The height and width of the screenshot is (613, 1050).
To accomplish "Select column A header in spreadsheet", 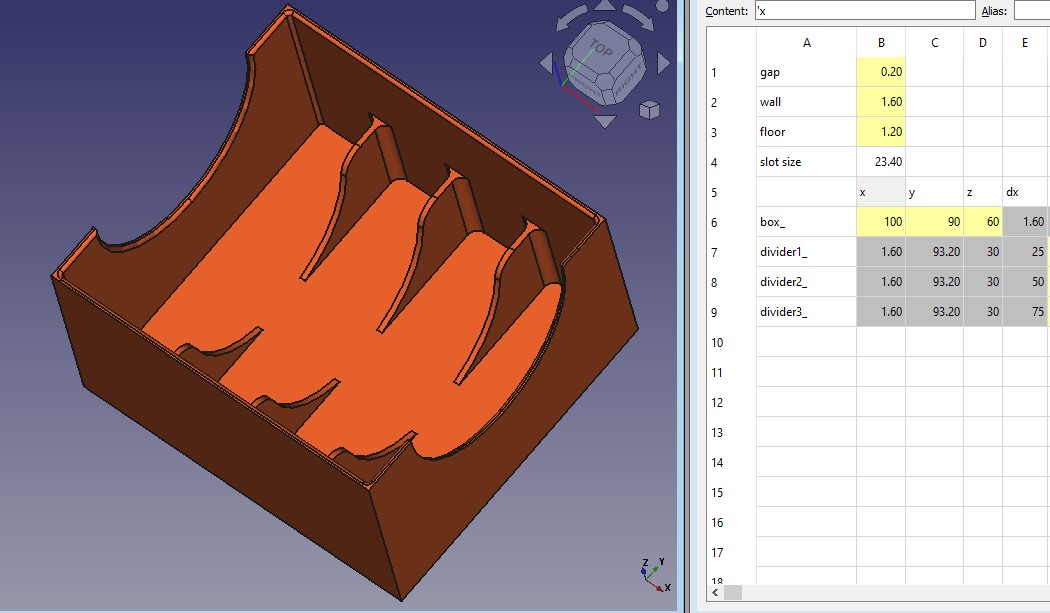I will point(806,43).
